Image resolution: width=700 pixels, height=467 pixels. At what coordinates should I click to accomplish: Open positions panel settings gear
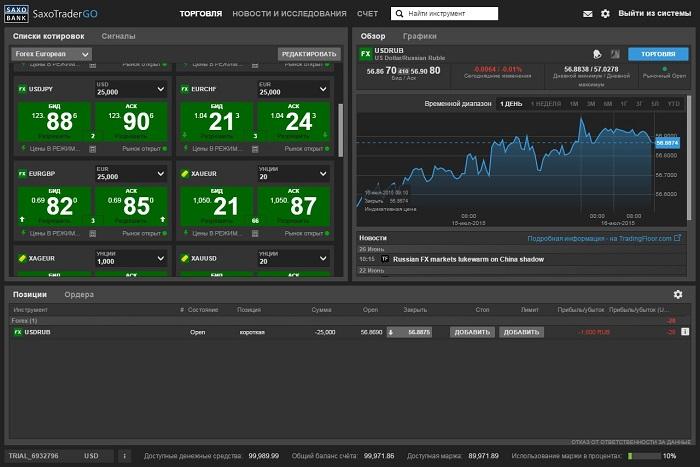click(x=678, y=294)
